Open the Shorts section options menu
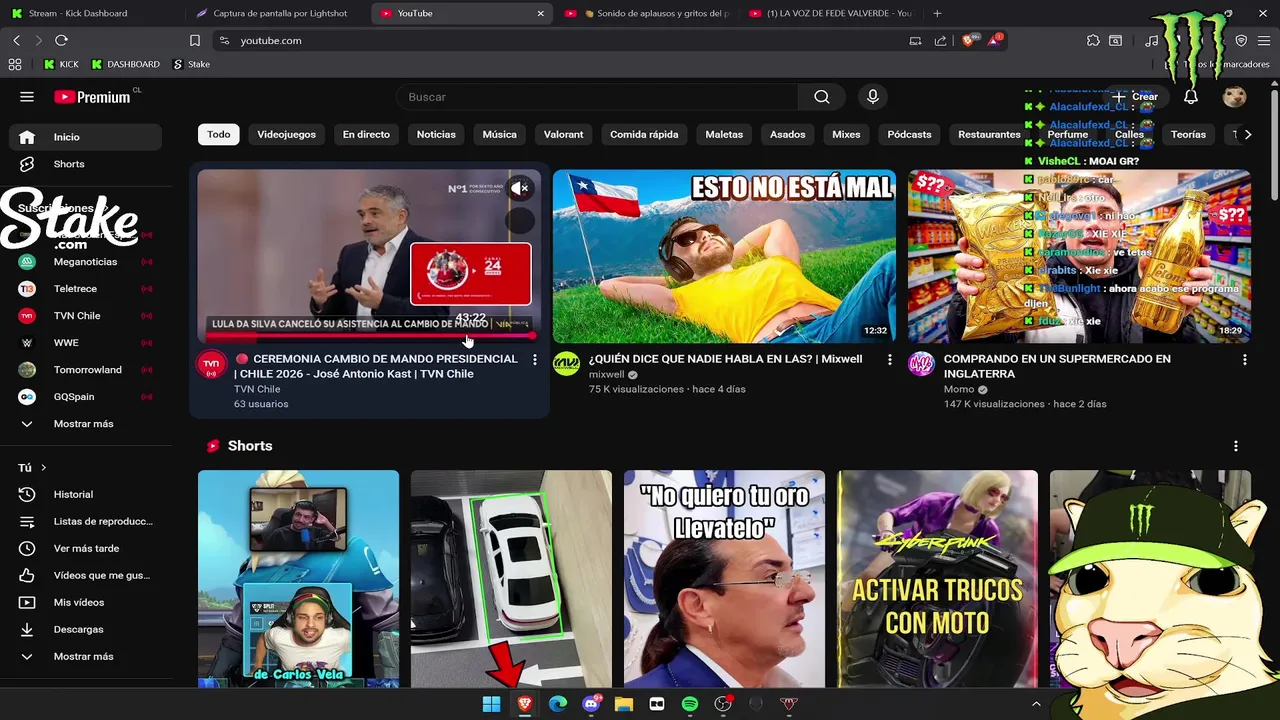Image resolution: width=1280 pixels, height=720 pixels. [1236, 446]
